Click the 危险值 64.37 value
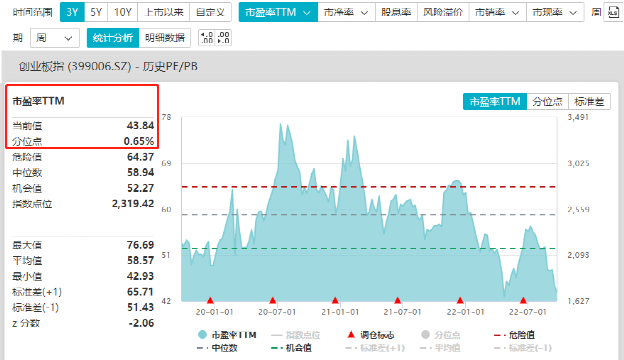This screenshot has width=624, height=360. pyautogui.click(x=140, y=157)
